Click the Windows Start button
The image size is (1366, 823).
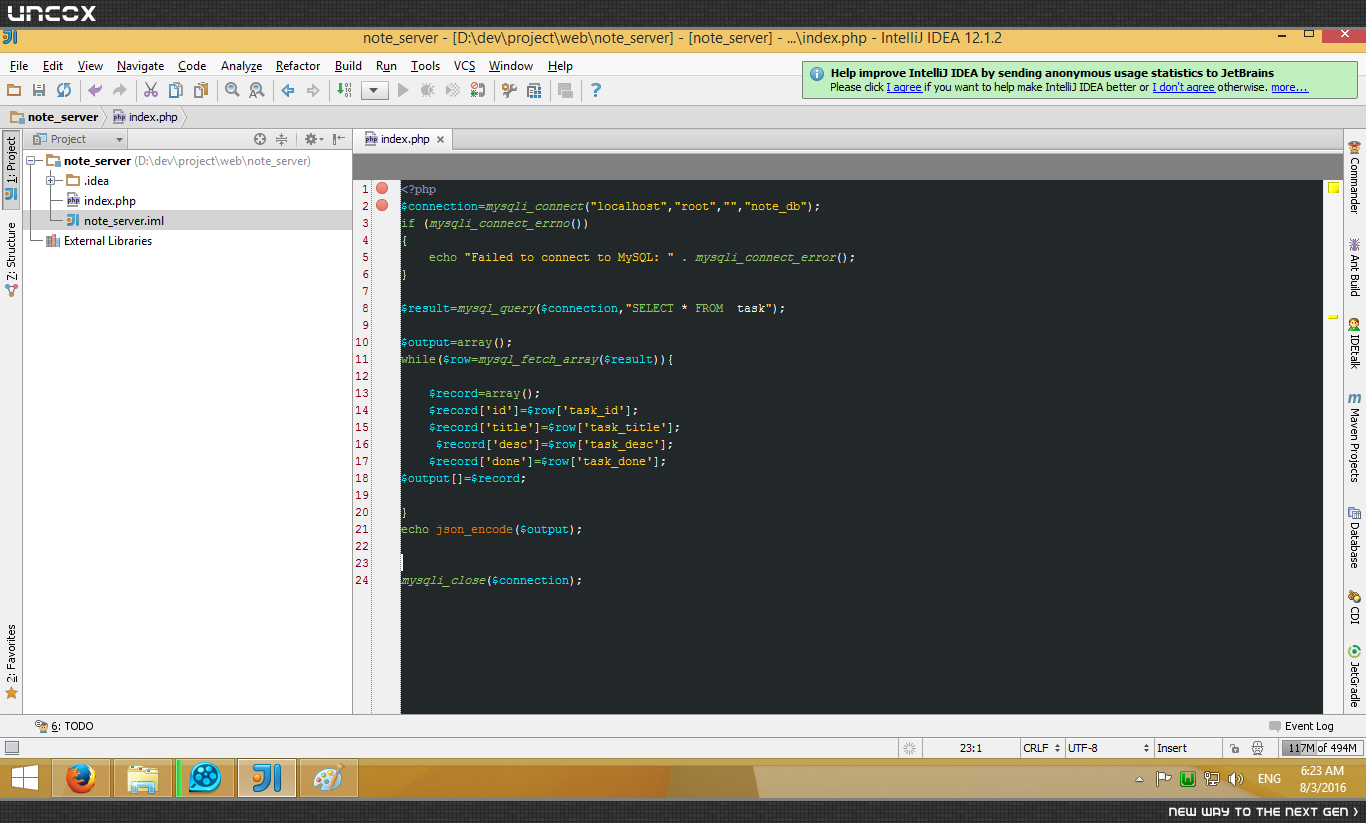[x=24, y=778]
